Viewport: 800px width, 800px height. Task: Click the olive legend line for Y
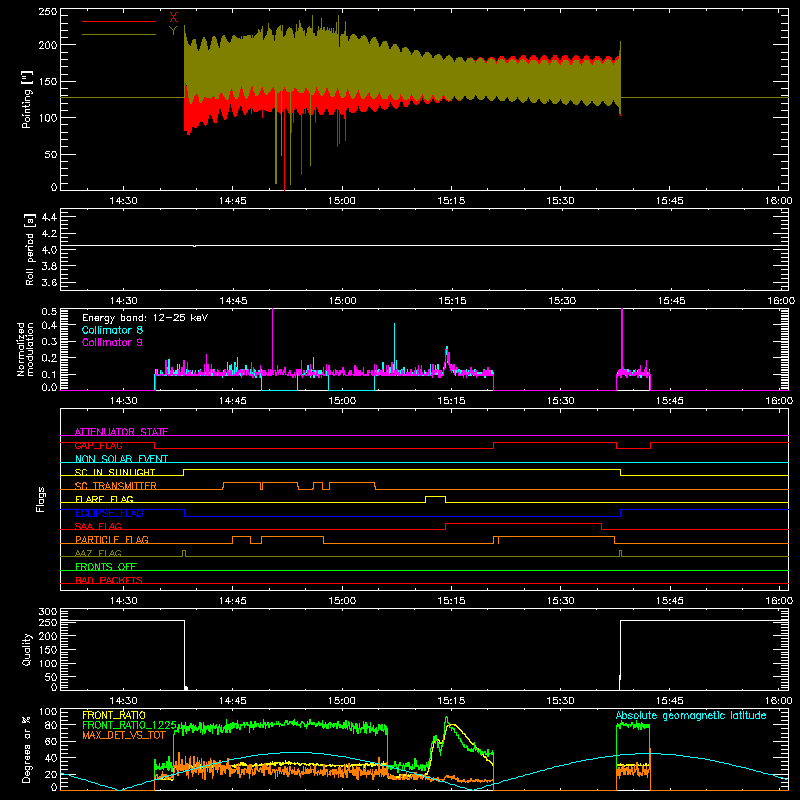tap(119, 34)
